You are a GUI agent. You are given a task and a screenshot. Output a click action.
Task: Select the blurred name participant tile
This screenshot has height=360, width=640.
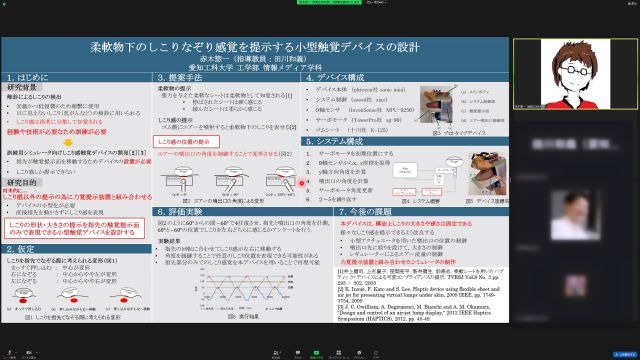[576, 144]
